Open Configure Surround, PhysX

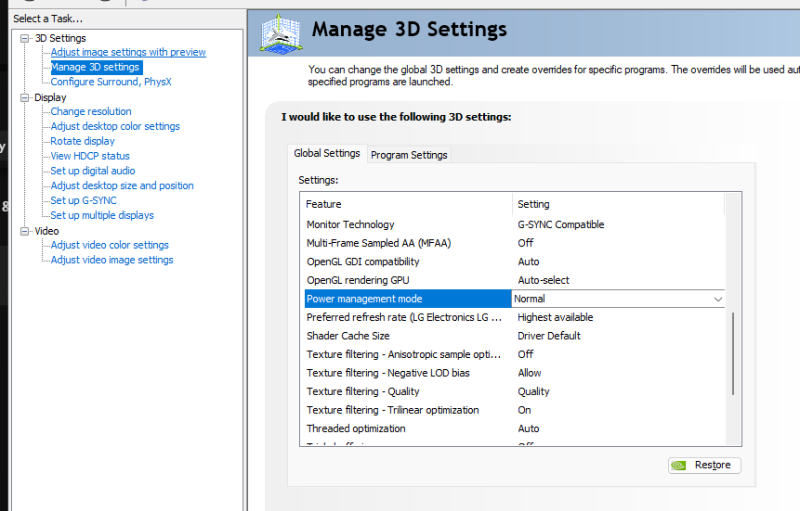tap(111, 82)
